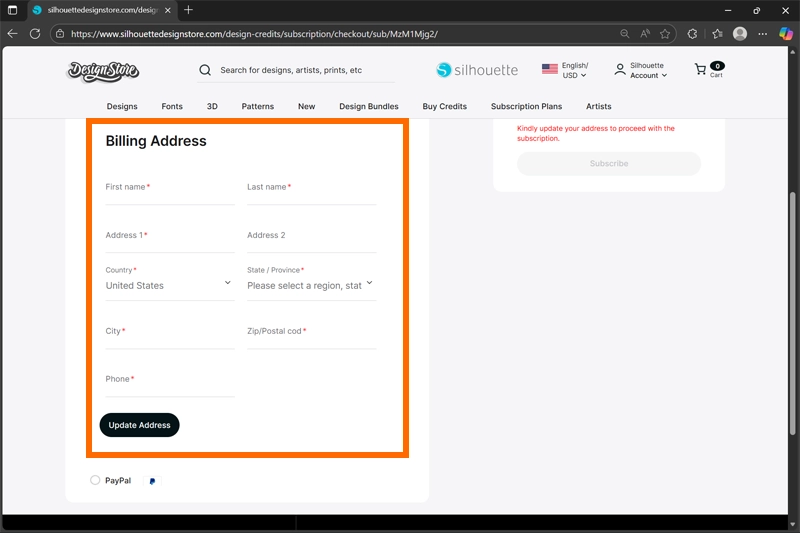The height and width of the screenshot is (533, 800).
Task: Click the Buy Credits link
Action: click(x=444, y=106)
